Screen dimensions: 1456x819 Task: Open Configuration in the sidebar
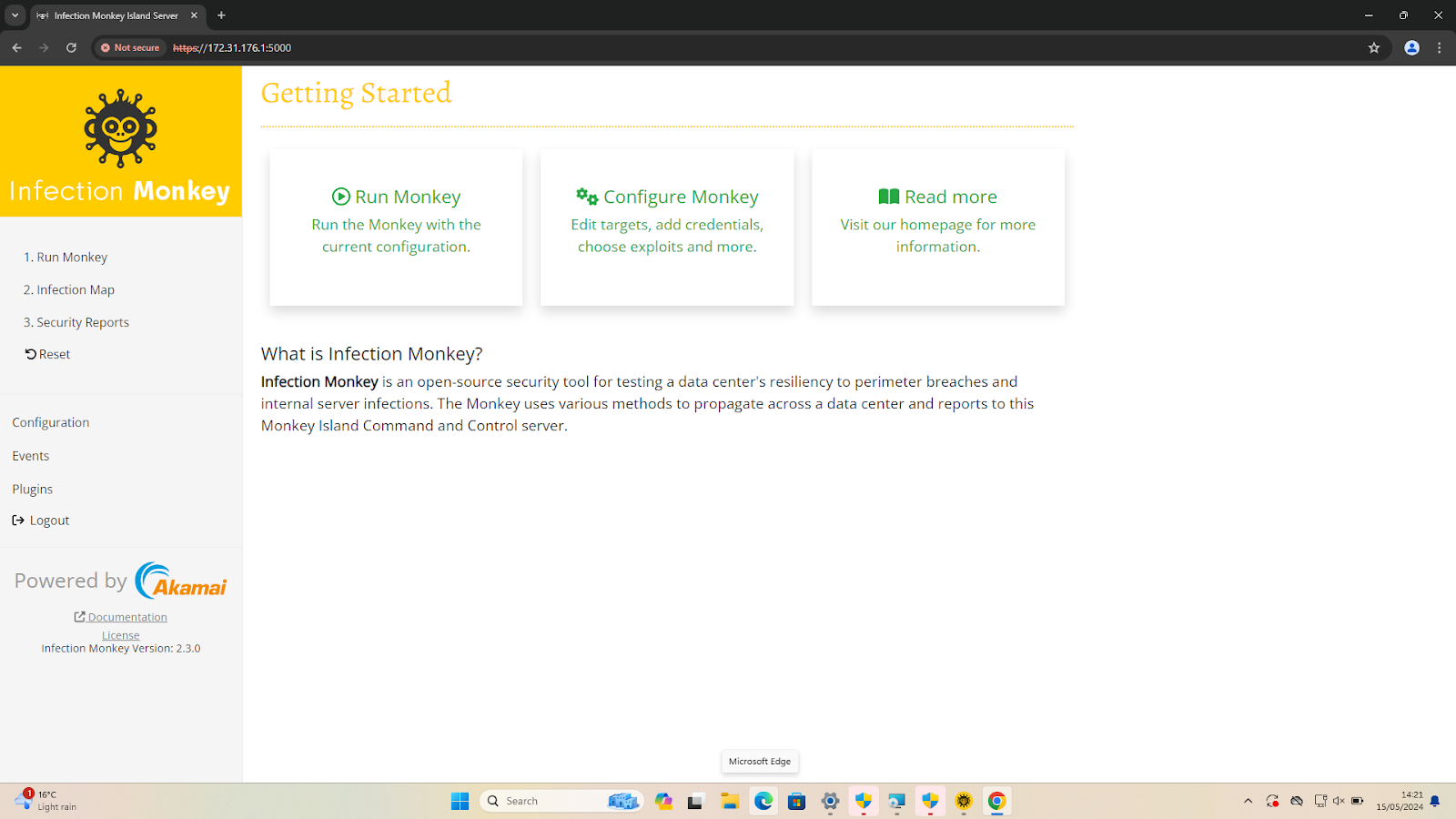pos(51,423)
